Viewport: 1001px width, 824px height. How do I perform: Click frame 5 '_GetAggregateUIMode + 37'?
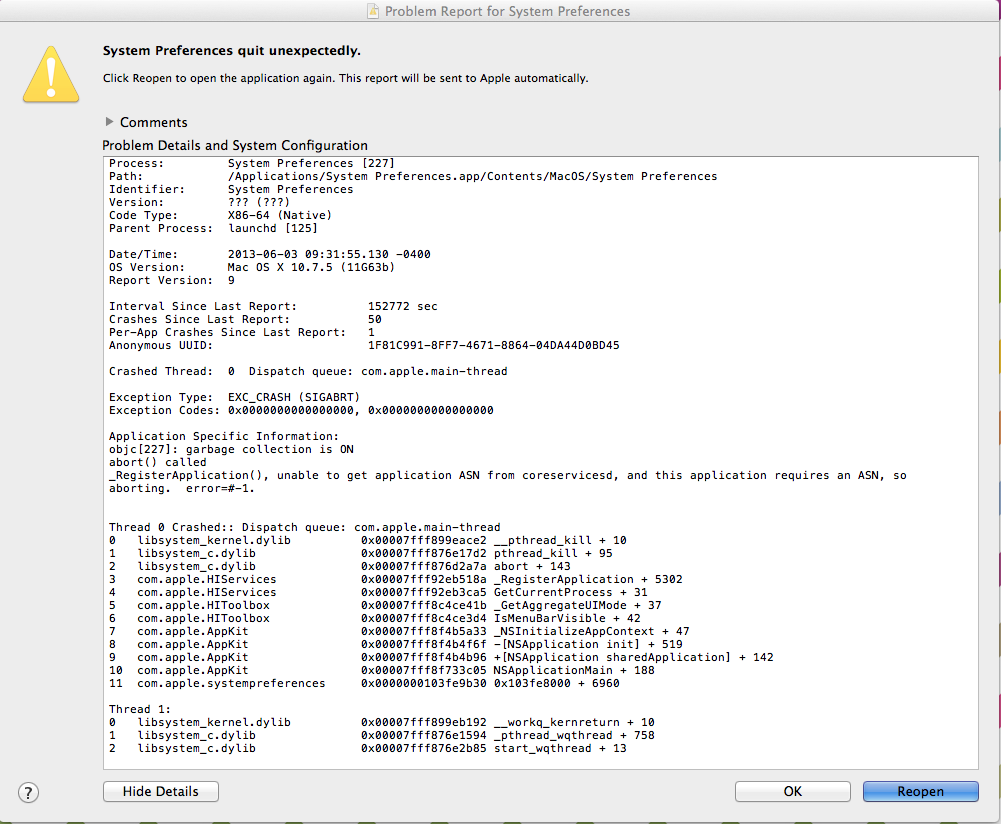385,606
